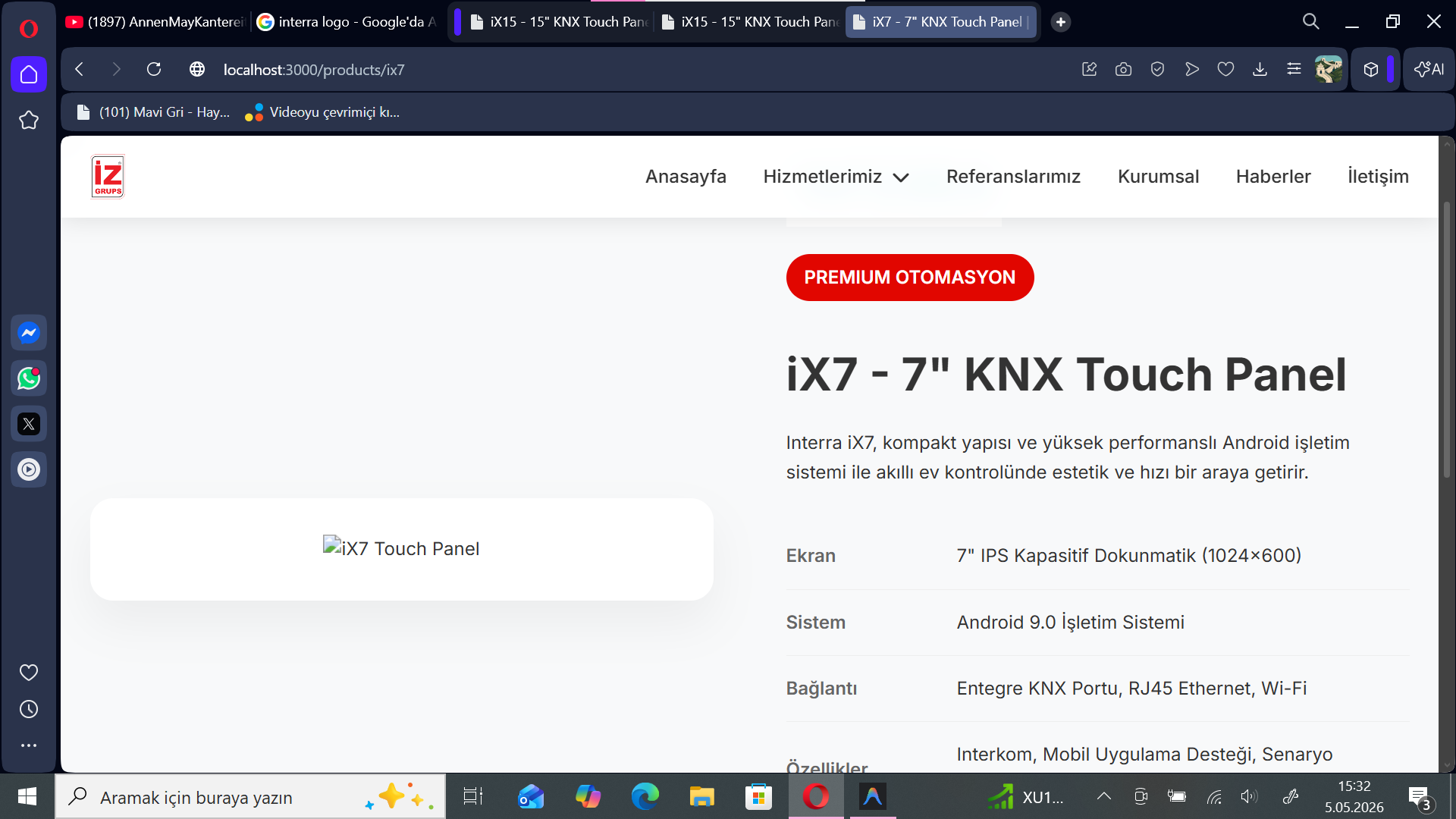The image size is (1456, 819).
Task: Open the Player icon in the sidebar
Action: pyautogui.click(x=29, y=469)
